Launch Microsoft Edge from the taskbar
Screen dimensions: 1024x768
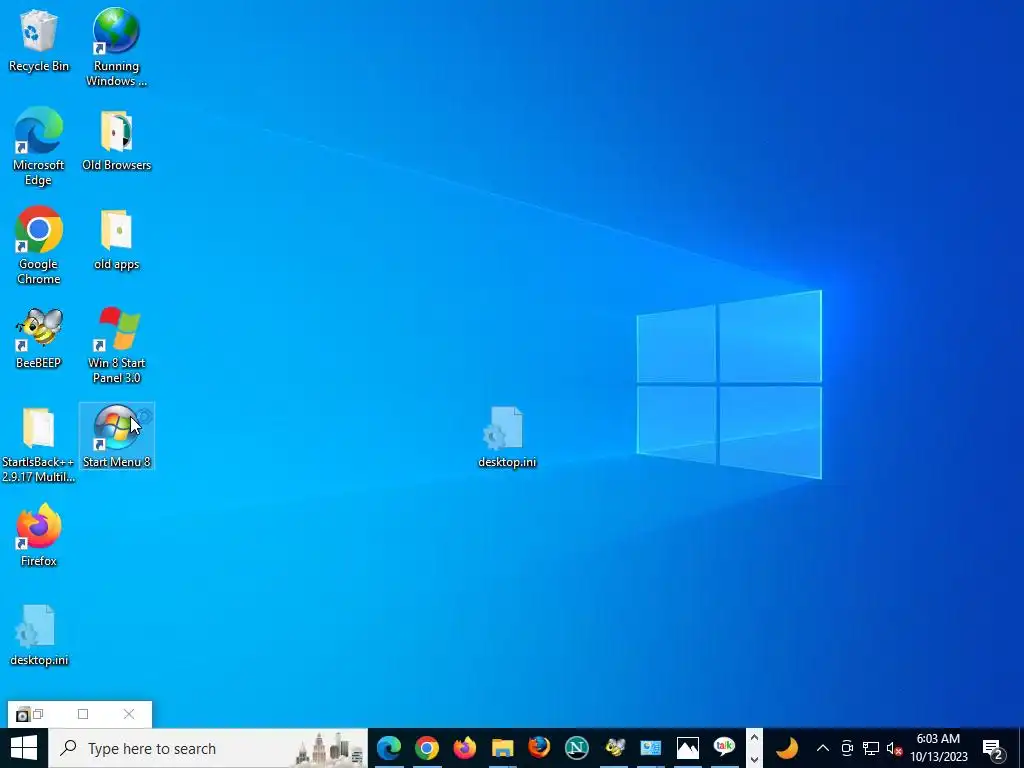pyautogui.click(x=389, y=748)
